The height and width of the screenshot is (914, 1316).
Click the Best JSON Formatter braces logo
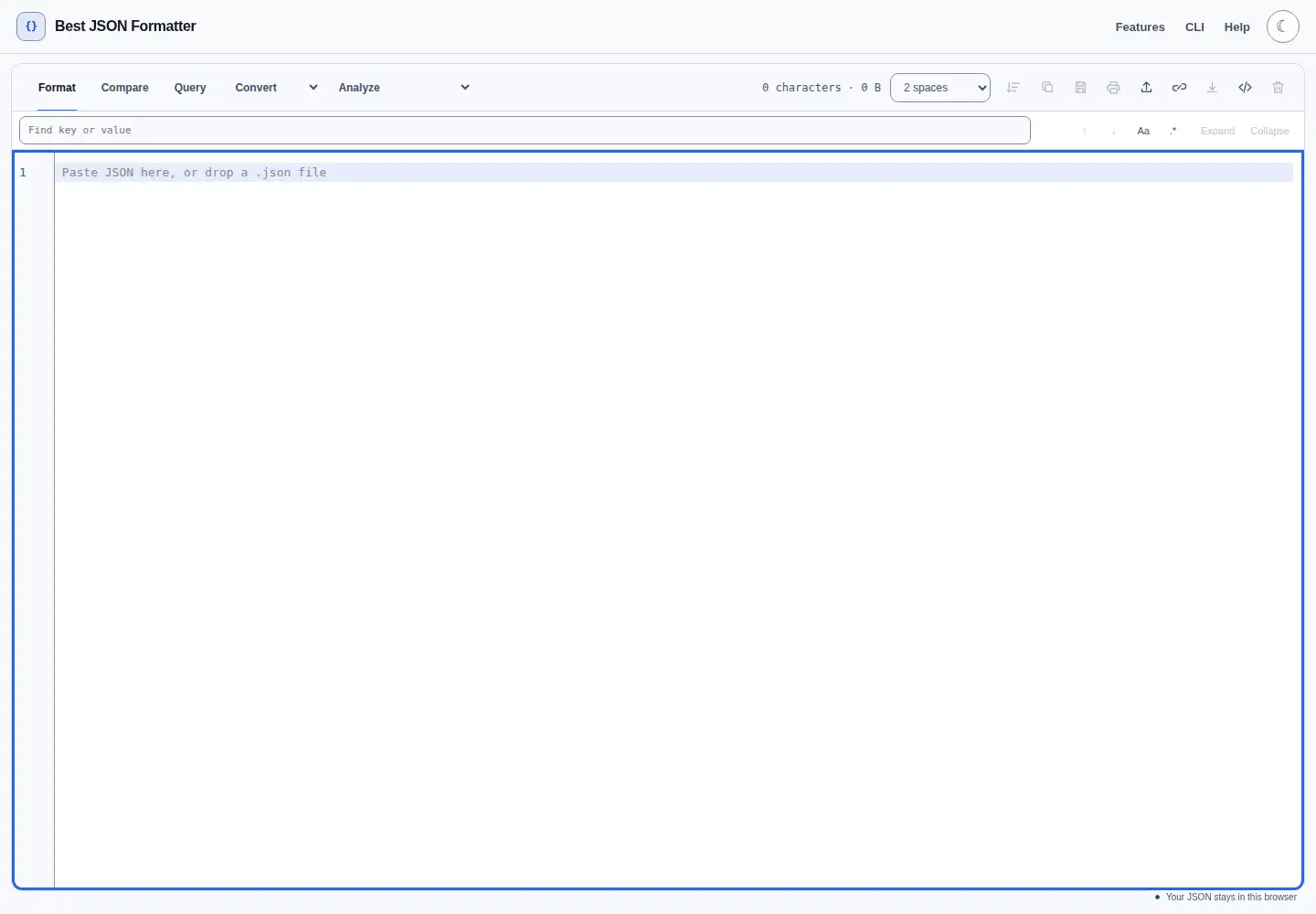[31, 27]
